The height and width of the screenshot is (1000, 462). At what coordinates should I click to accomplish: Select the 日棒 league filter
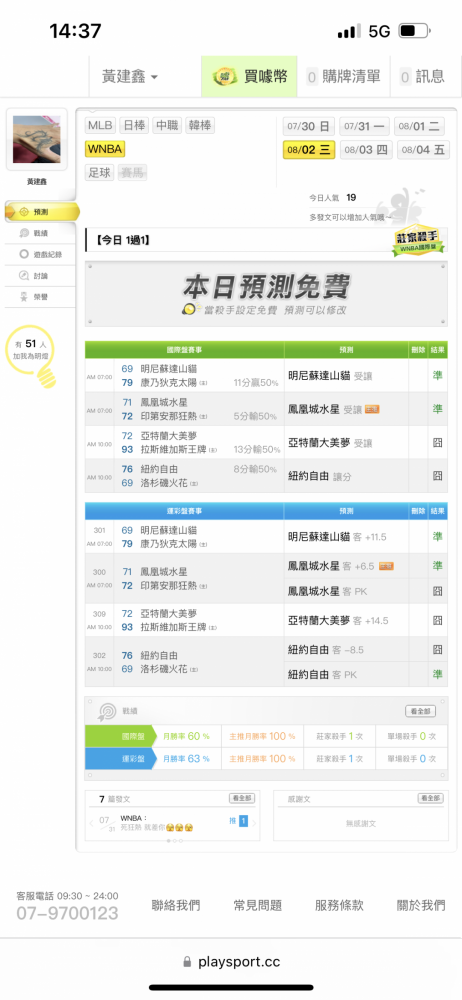(134, 126)
